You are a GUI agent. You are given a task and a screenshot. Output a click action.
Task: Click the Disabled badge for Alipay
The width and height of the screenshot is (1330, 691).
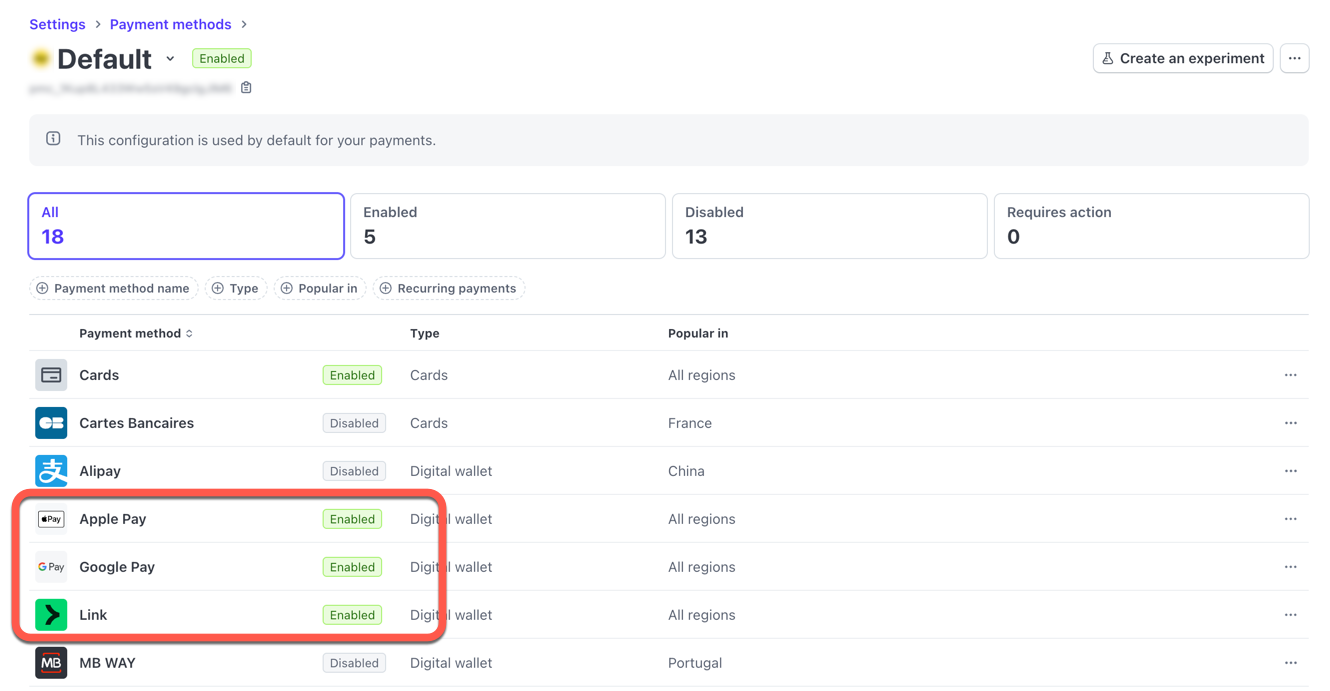click(x=354, y=470)
